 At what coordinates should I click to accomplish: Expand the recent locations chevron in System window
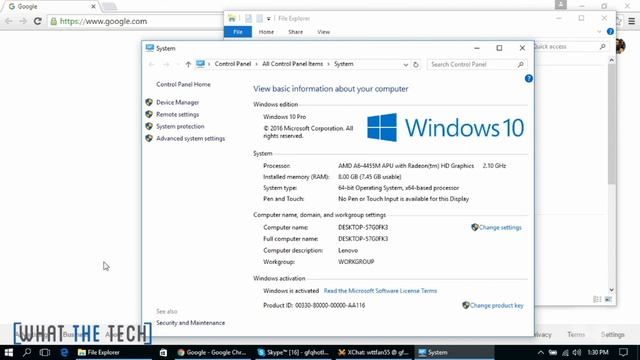(177, 64)
